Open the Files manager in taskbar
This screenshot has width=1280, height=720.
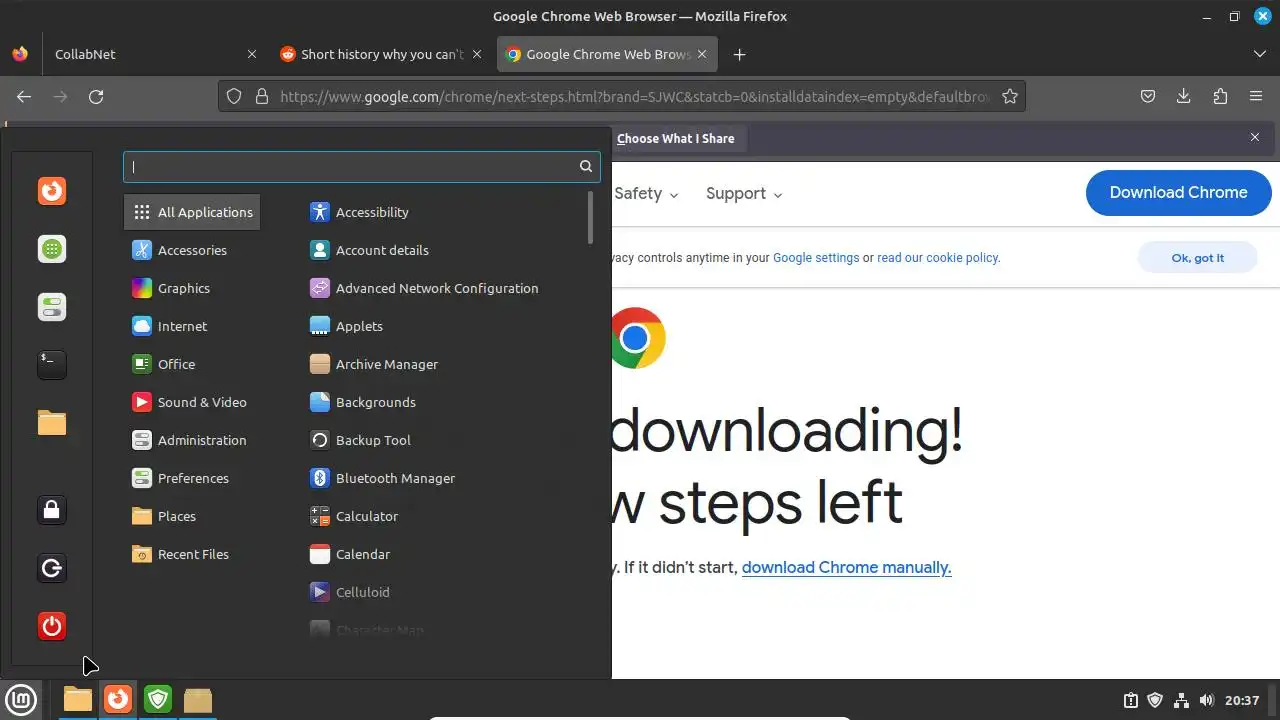point(77,699)
